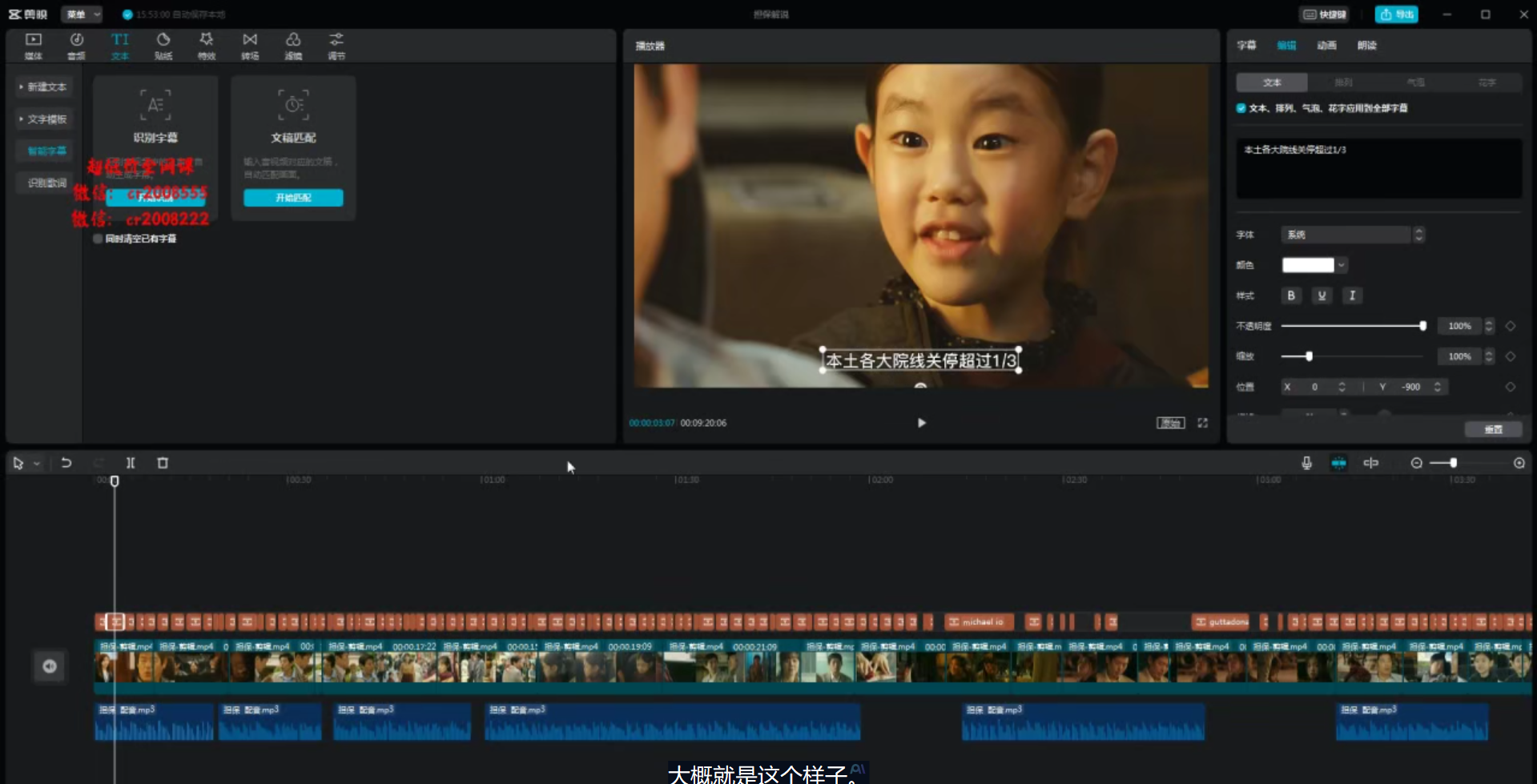The width and height of the screenshot is (1537, 784).
Task: Adjust the opacity (不透明度) slider
Action: [1352, 326]
